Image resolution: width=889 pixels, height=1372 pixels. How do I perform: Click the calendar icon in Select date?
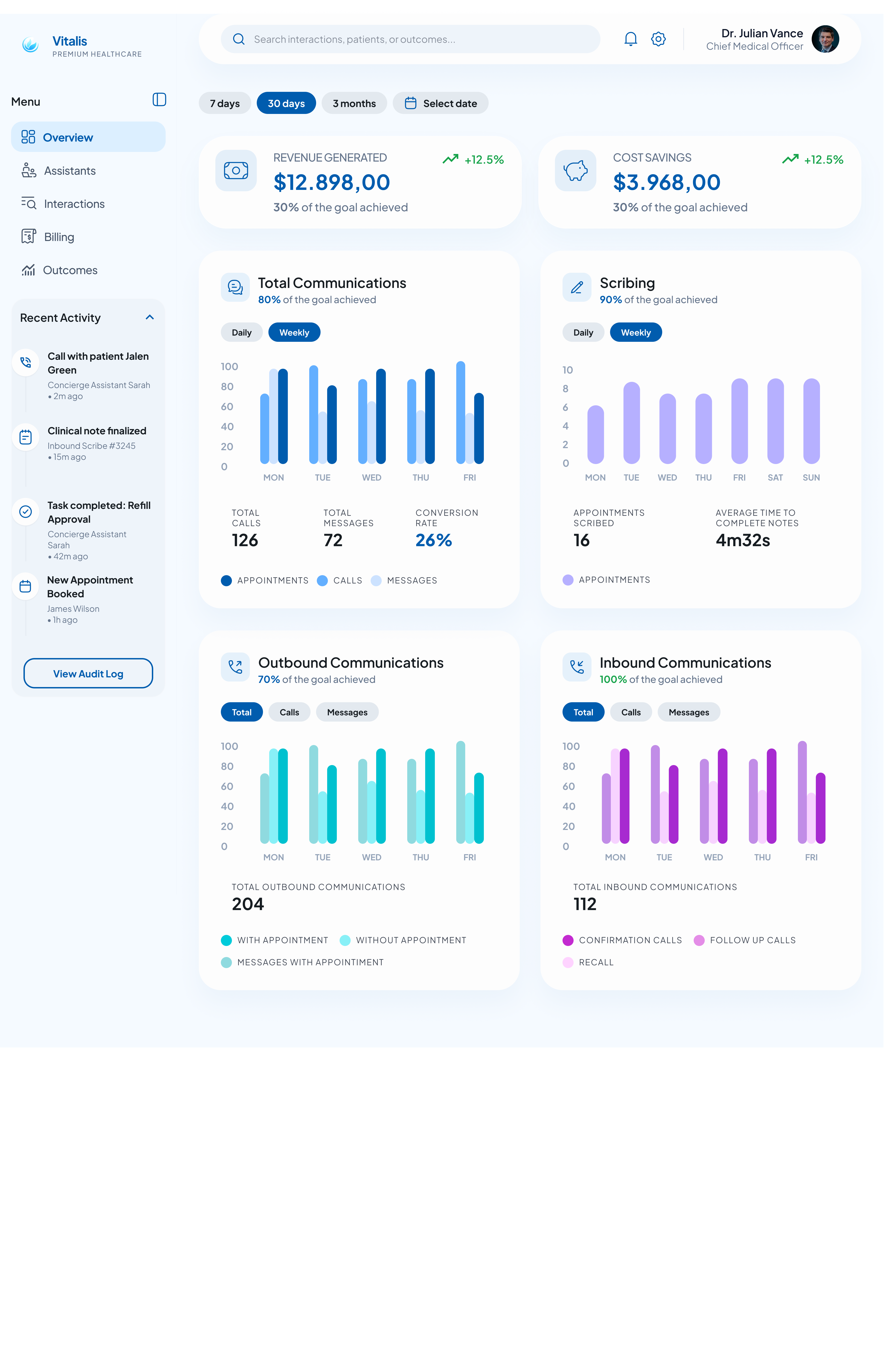pos(410,103)
